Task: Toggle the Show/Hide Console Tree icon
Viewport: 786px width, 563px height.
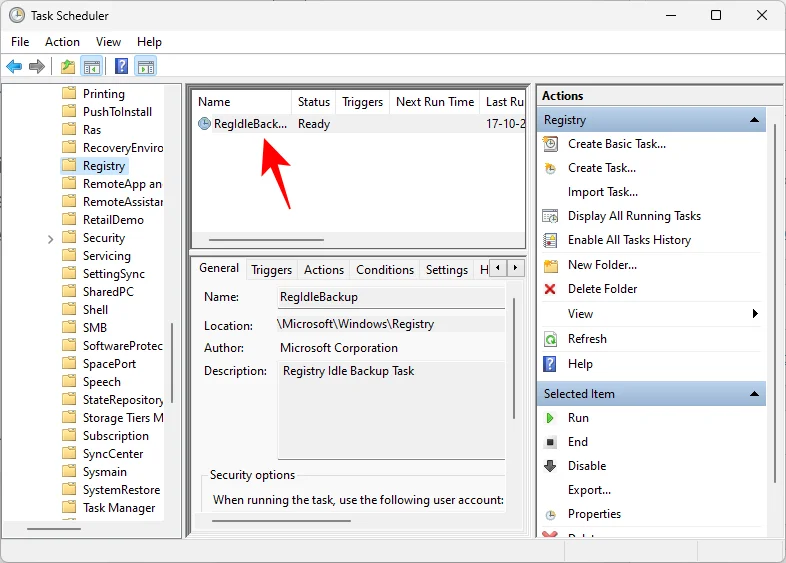Action: click(x=92, y=67)
